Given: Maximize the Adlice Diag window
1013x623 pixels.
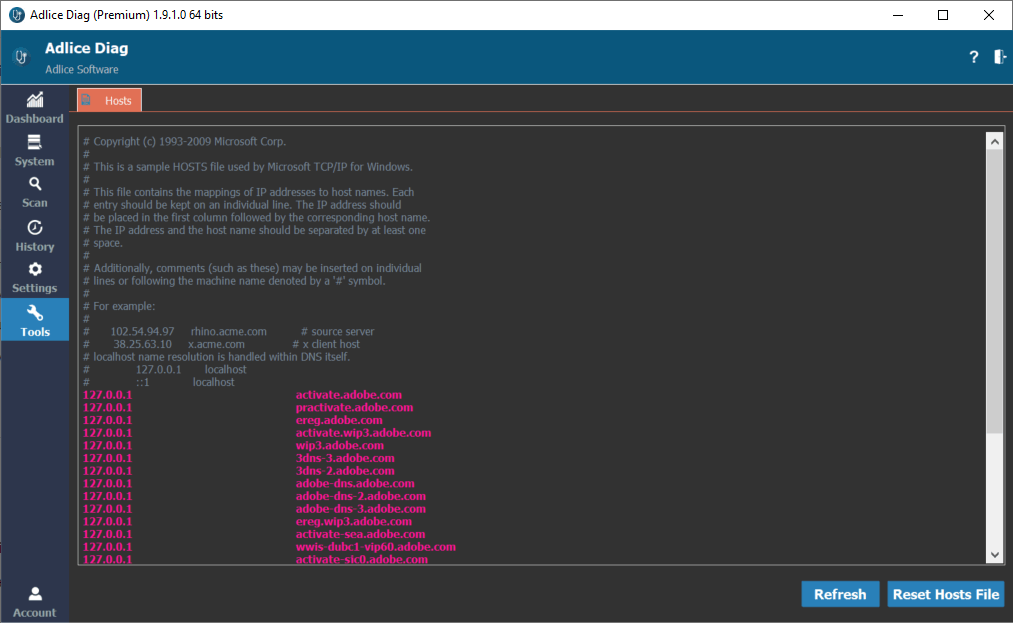Looking at the screenshot, I should coord(943,15).
